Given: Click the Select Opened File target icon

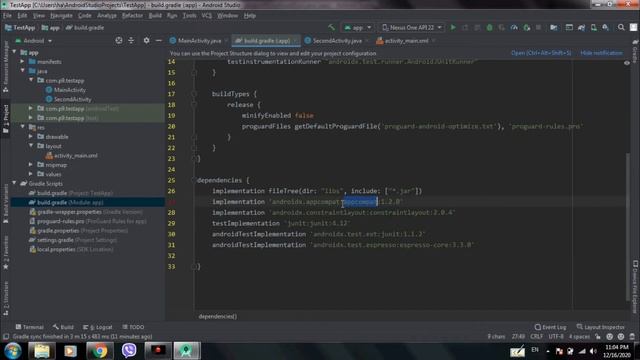Looking at the screenshot, I should point(119,40).
